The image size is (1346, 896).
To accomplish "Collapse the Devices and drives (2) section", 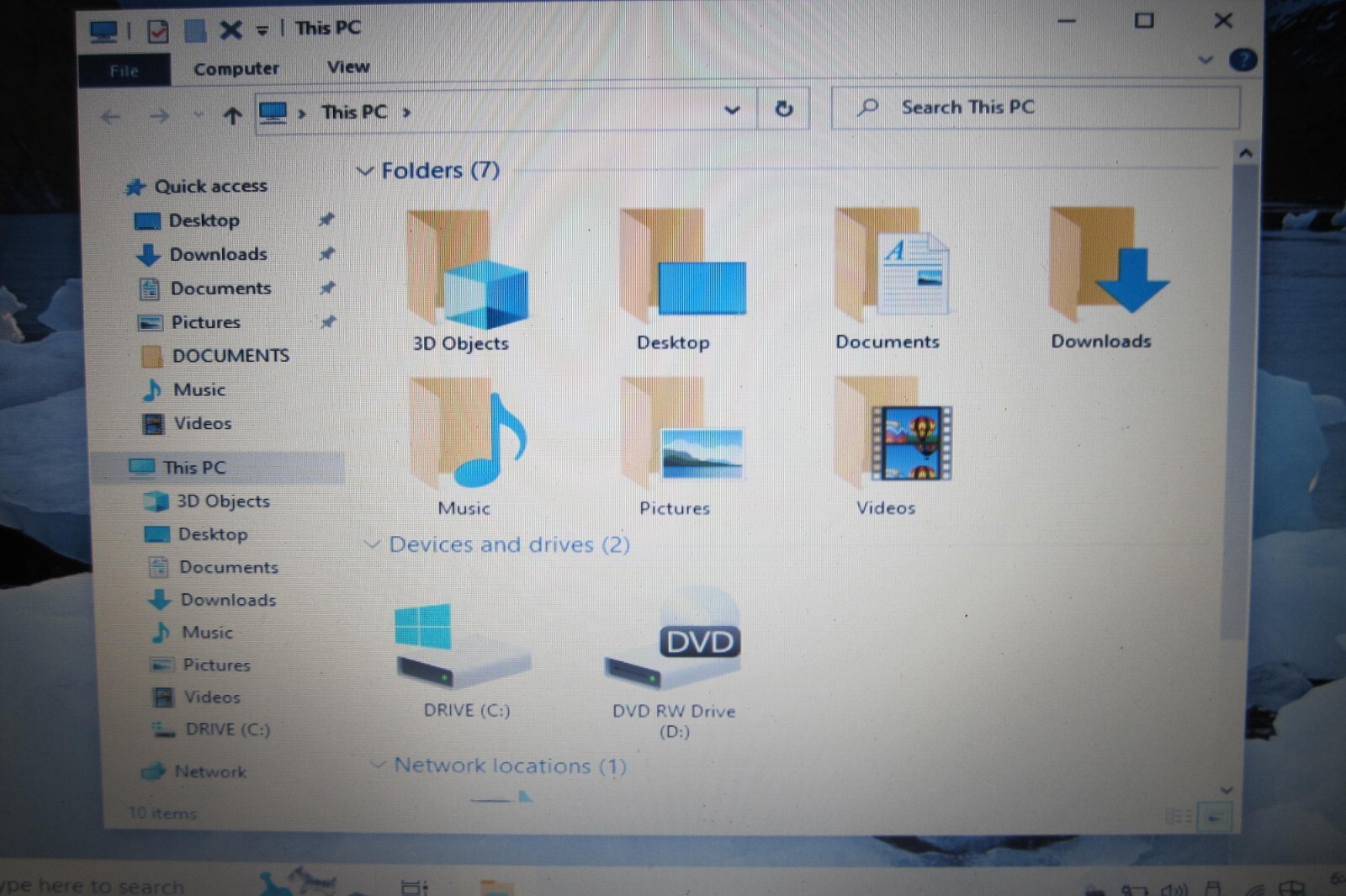I will pos(372,544).
